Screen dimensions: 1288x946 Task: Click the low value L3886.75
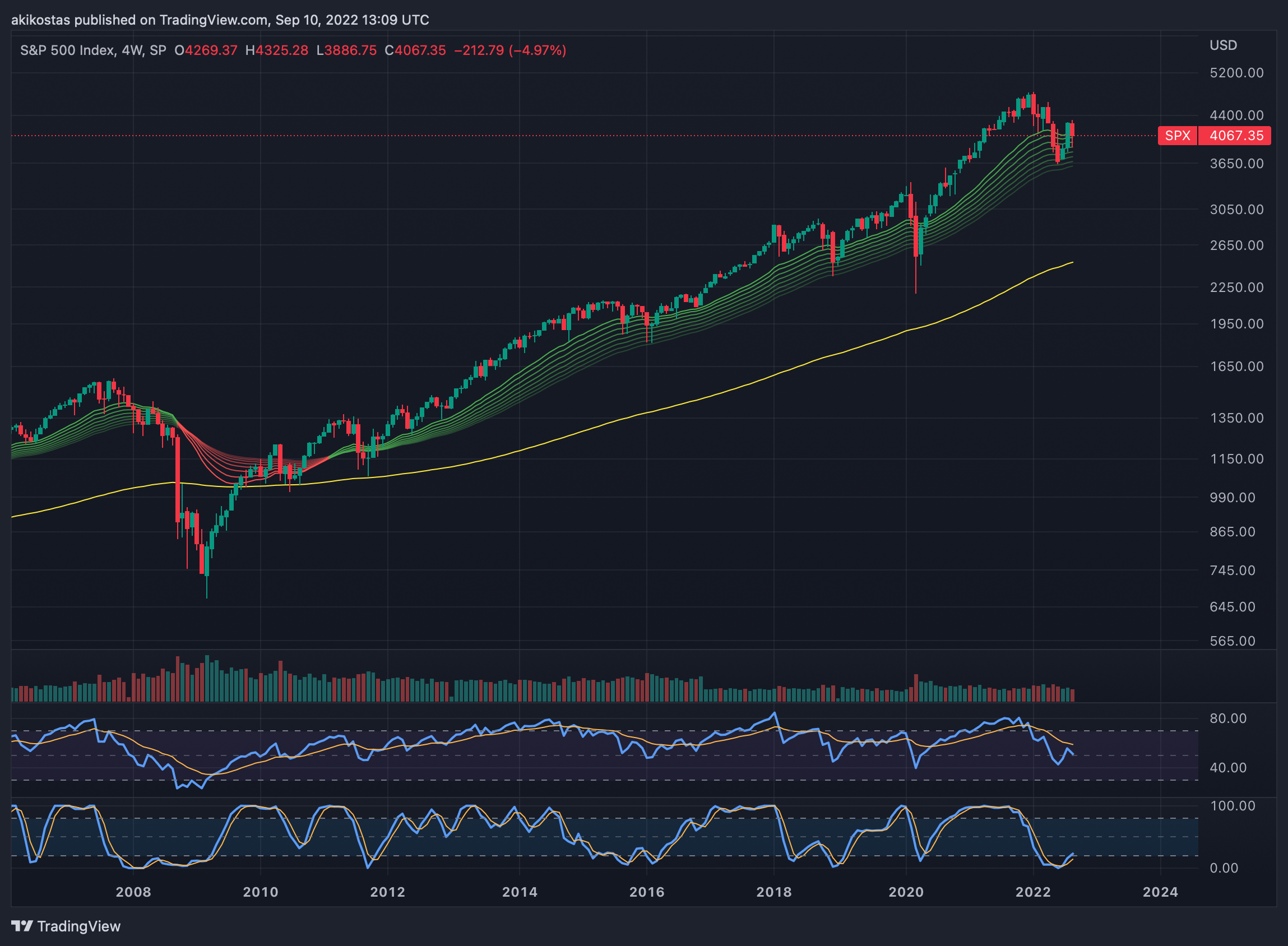coord(346,50)
